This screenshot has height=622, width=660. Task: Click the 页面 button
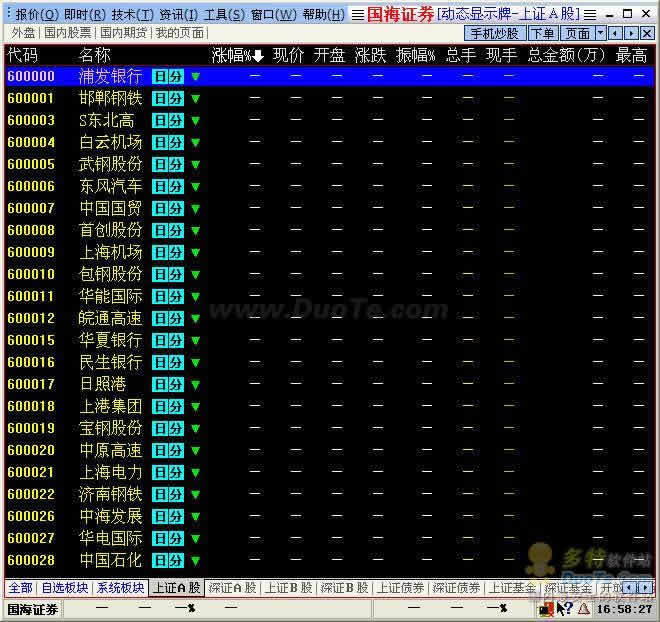578,33
